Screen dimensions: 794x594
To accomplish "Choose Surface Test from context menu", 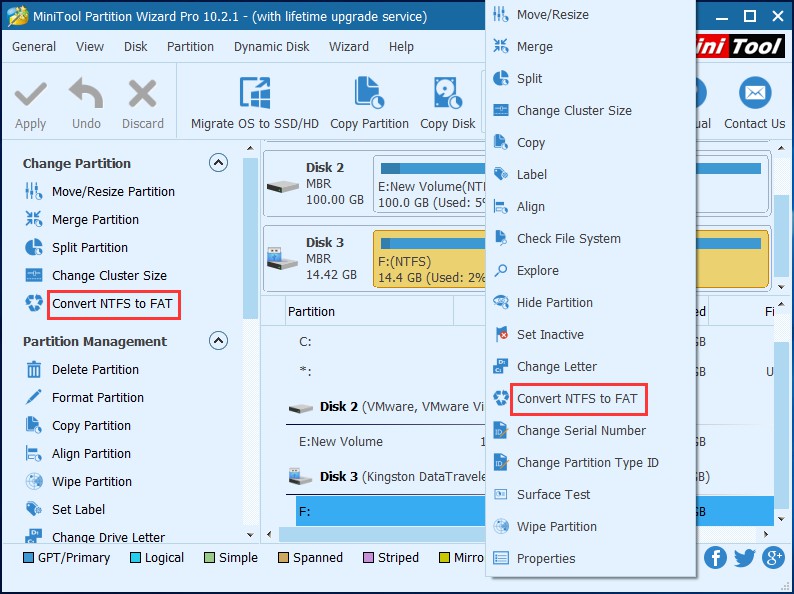I will tap(590, 494).
